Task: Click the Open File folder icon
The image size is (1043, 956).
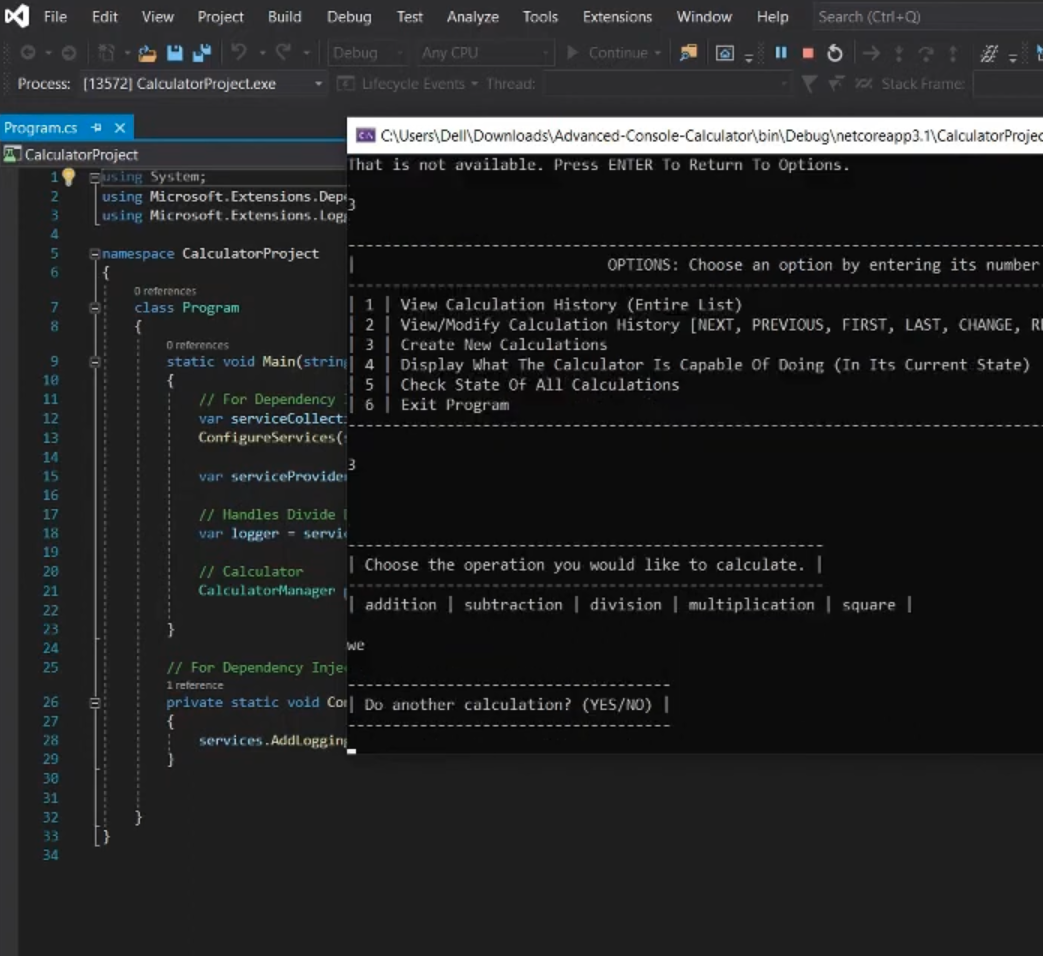Action: tap(147, 53)
